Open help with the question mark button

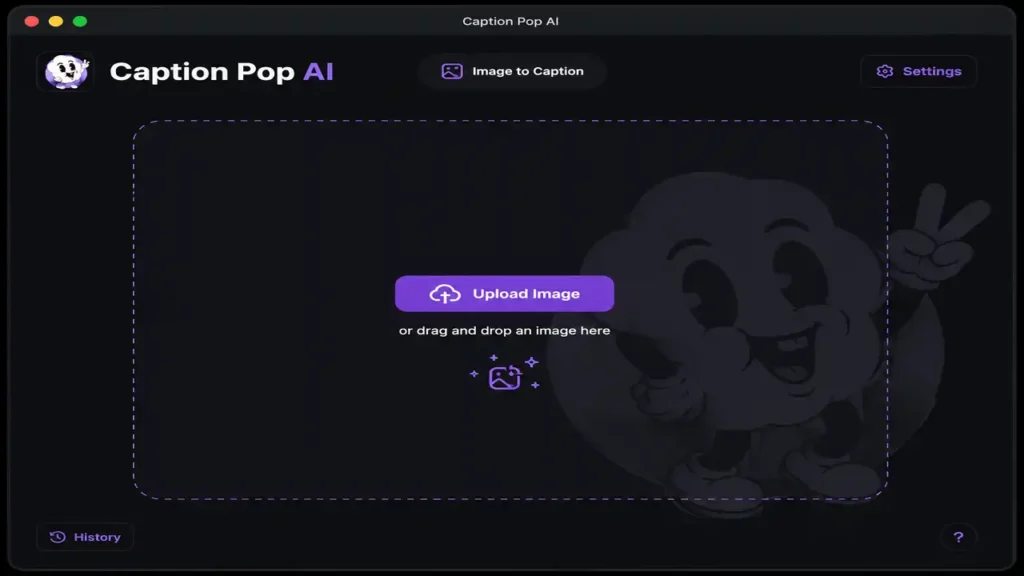958,537
